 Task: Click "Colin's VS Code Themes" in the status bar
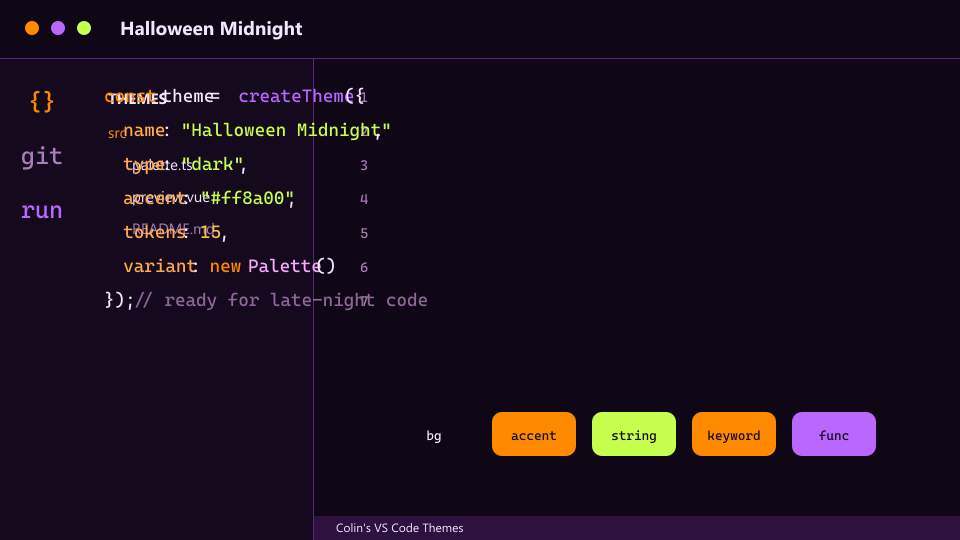[x=399, y=528]
